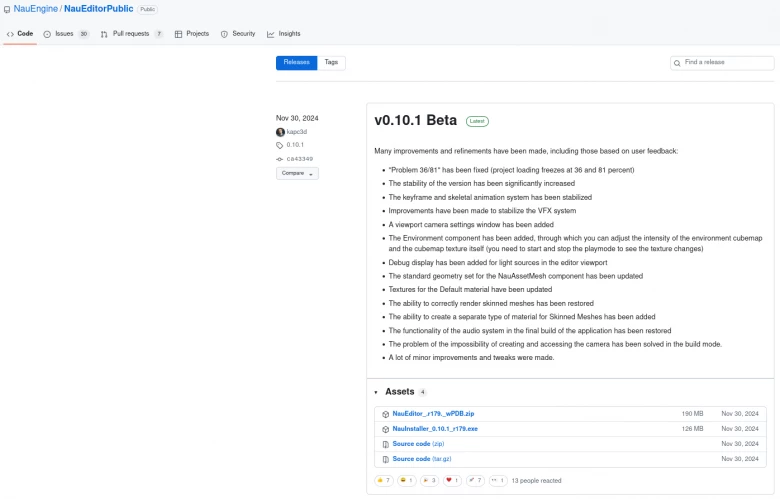The image size is (780, 499).
Task: Click the rocket reaction
Action: (475, 481)
